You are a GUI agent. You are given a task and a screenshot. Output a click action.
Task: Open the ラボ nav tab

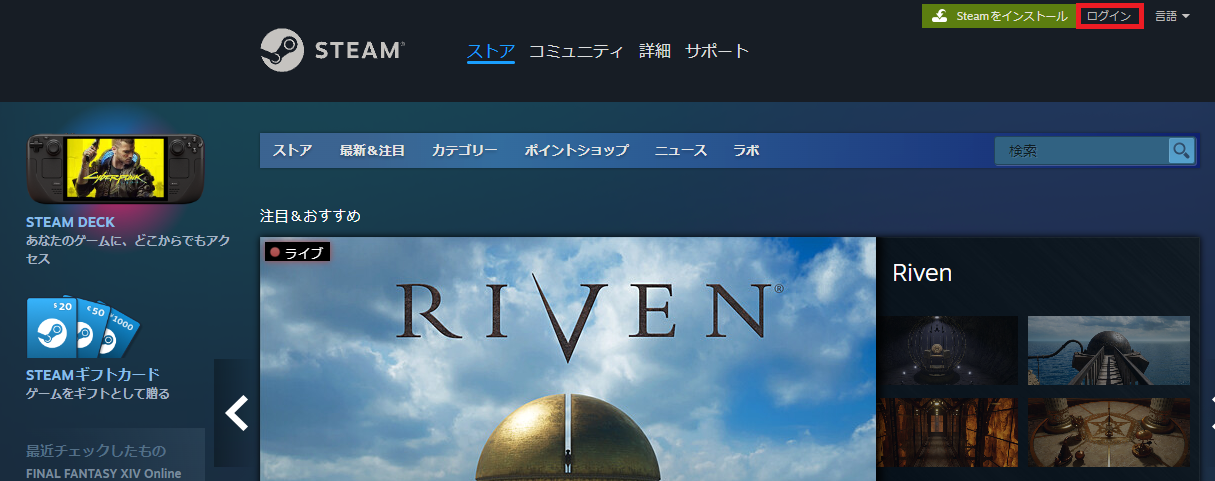tap(746, 151)
